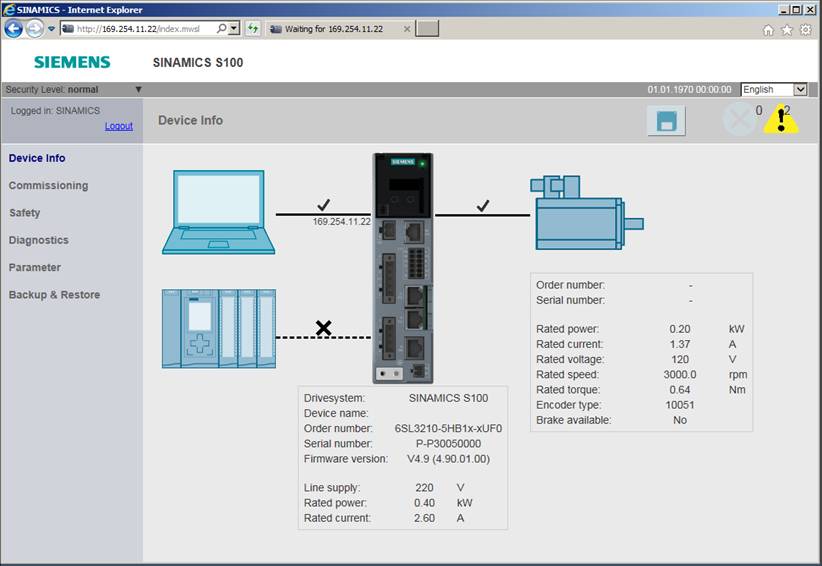Click the motor Rated voltage 120 value
The image size is (822, 566).
coord(680,359)
